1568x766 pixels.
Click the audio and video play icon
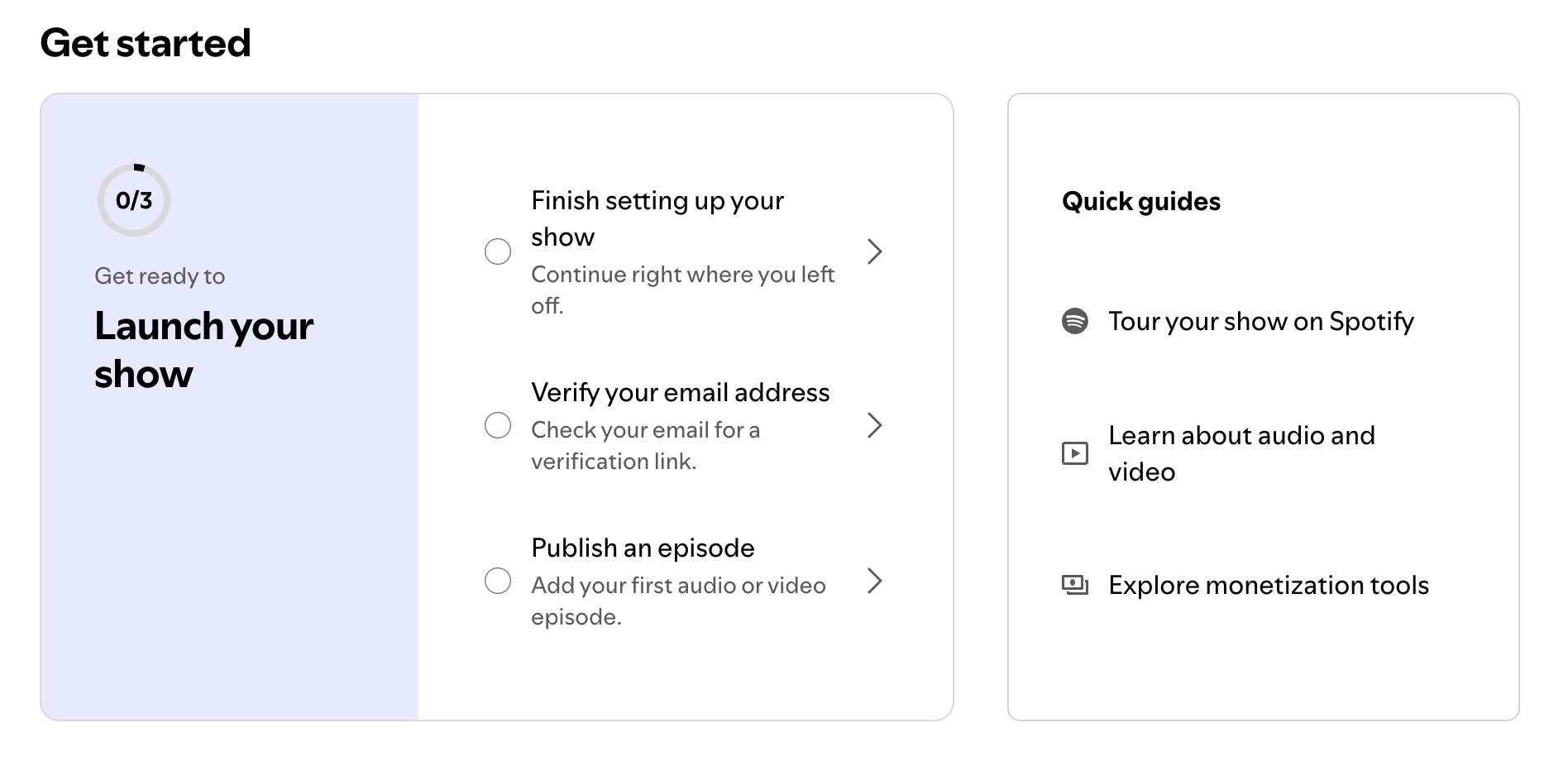[1074, 453]
